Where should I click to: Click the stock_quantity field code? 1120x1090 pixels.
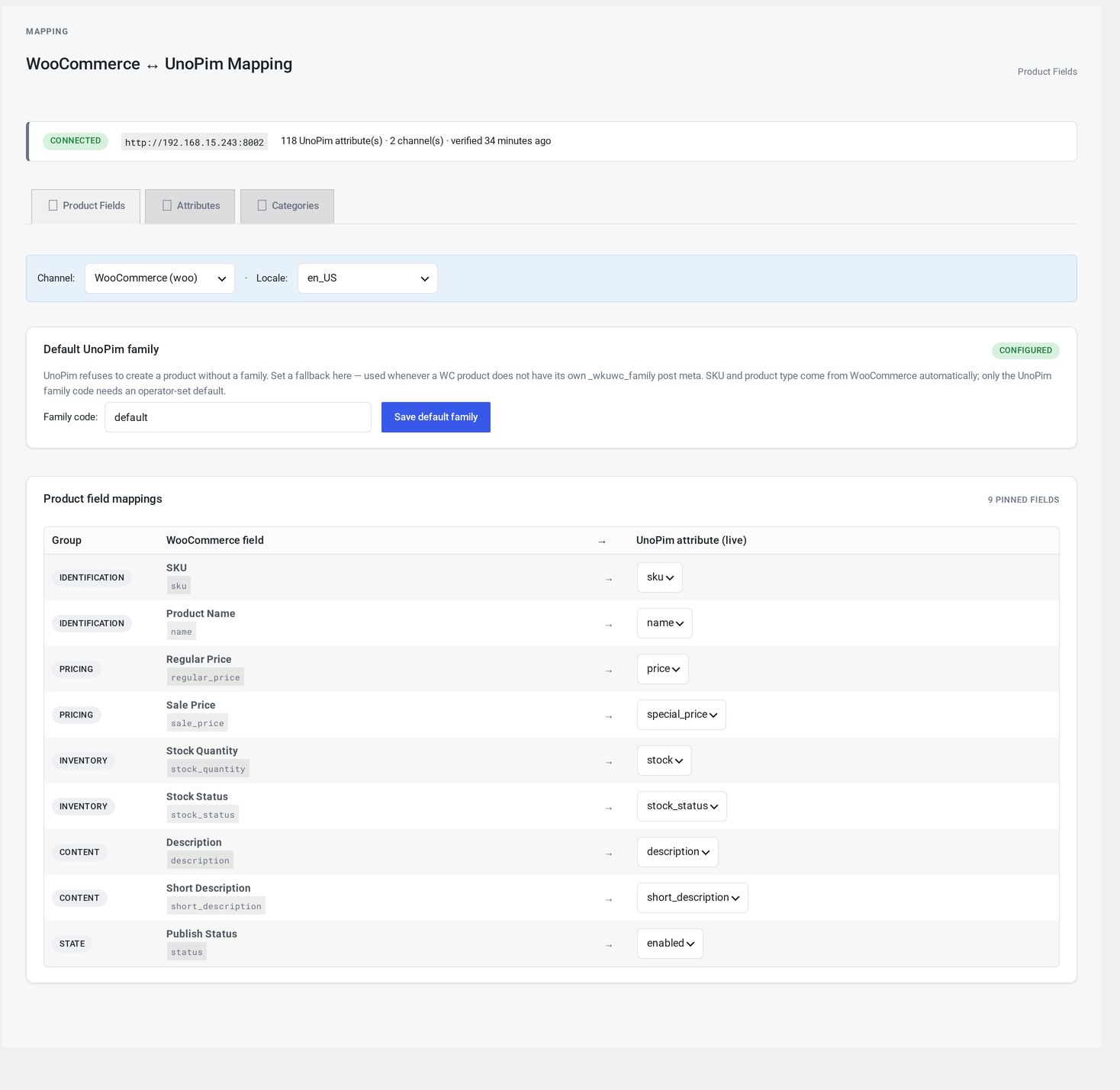tap(208, 769)
